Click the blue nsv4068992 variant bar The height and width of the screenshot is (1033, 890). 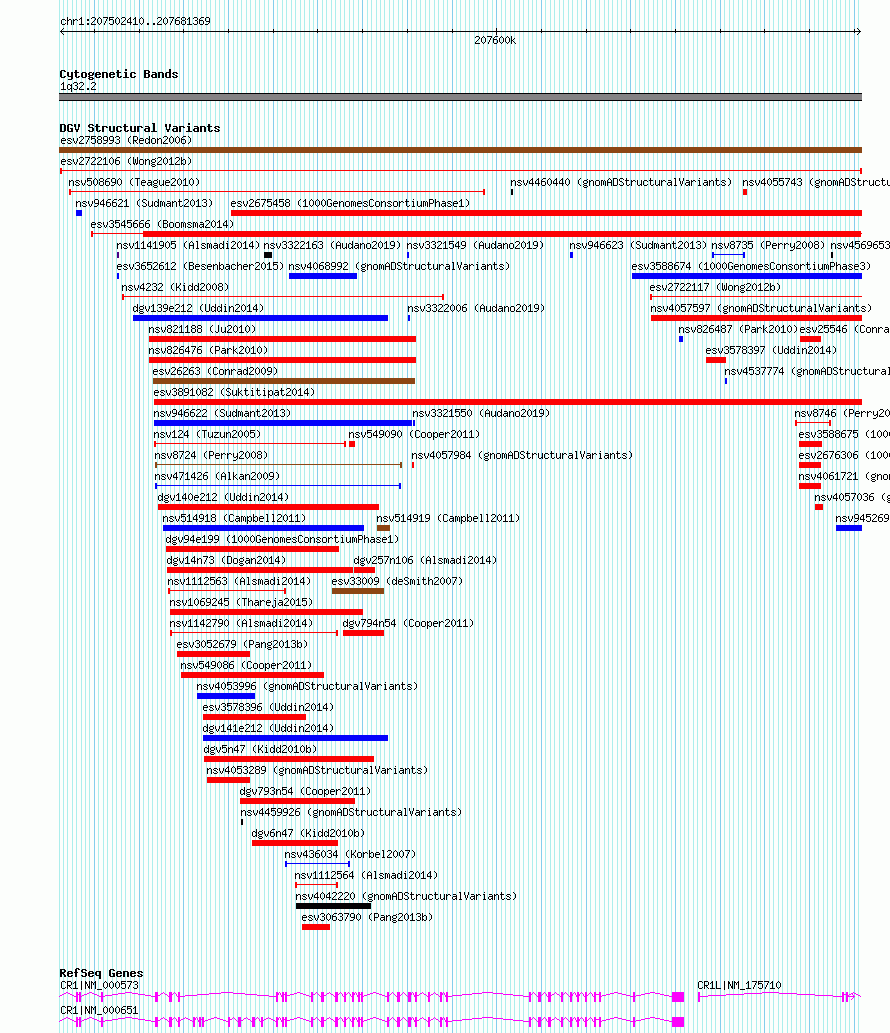[323, 276]
